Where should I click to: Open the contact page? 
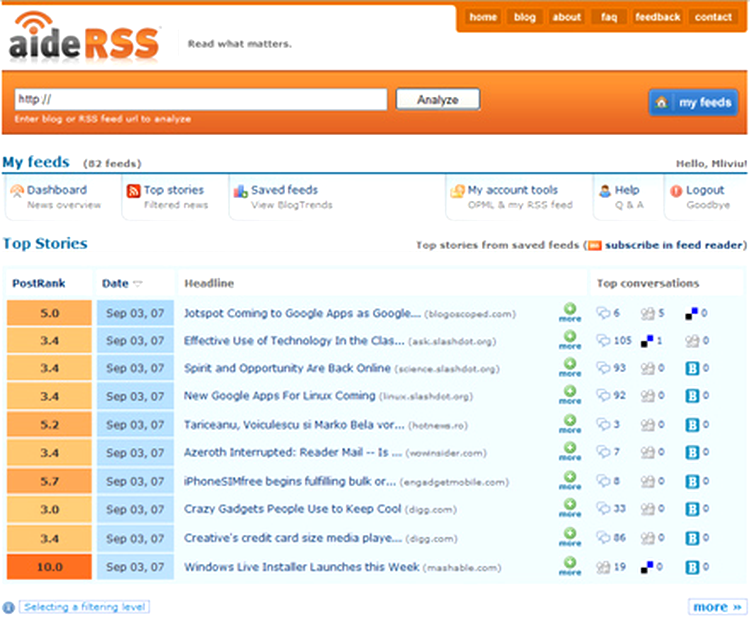[713, 17]
